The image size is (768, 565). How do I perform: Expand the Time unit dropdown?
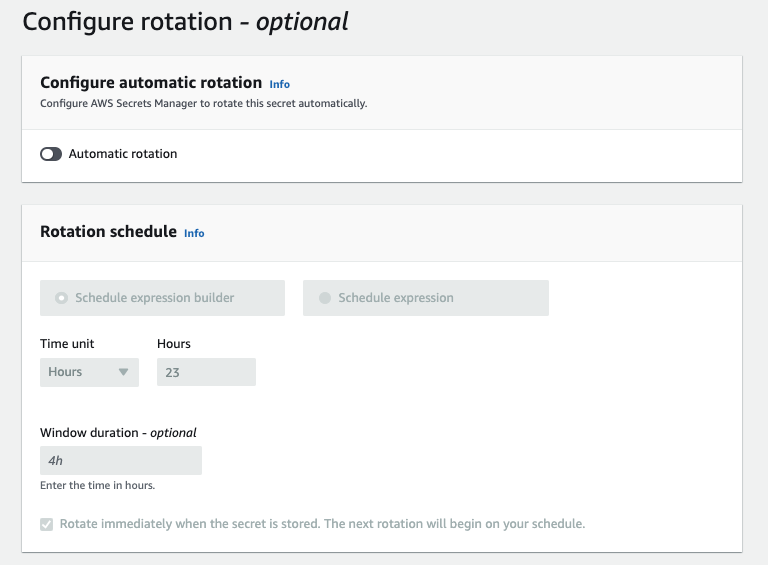pyautogui.click(x=88, y=372)
